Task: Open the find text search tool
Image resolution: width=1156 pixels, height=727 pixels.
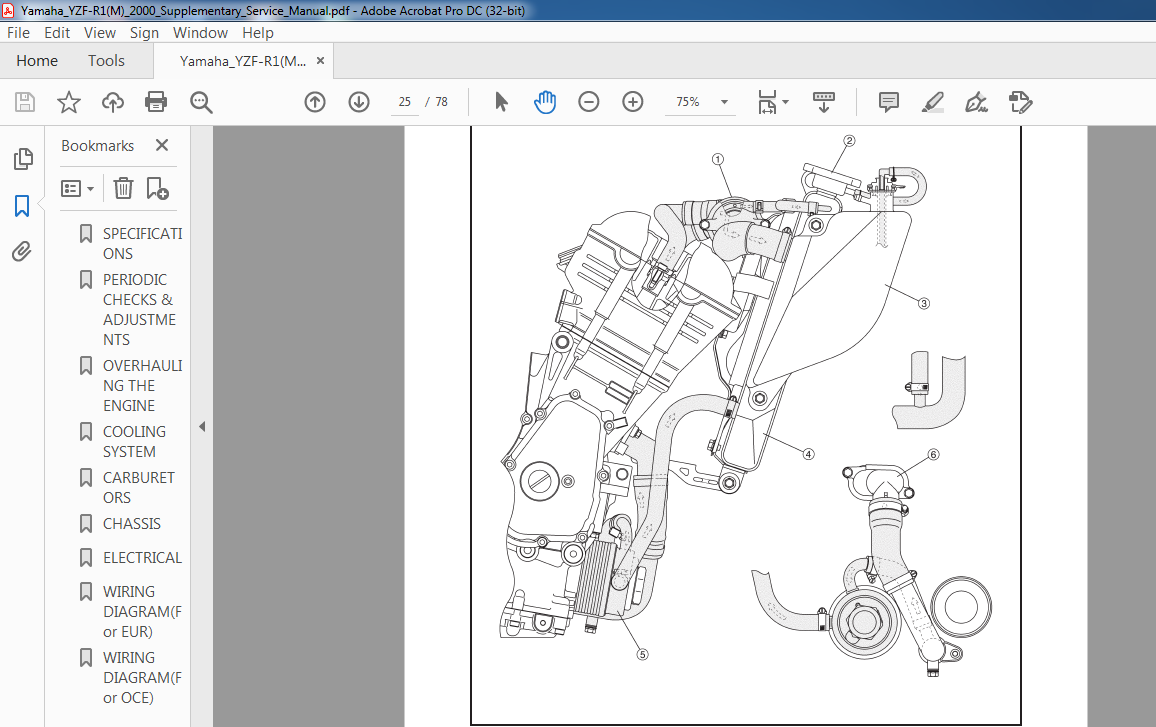Action: [201, 102]
